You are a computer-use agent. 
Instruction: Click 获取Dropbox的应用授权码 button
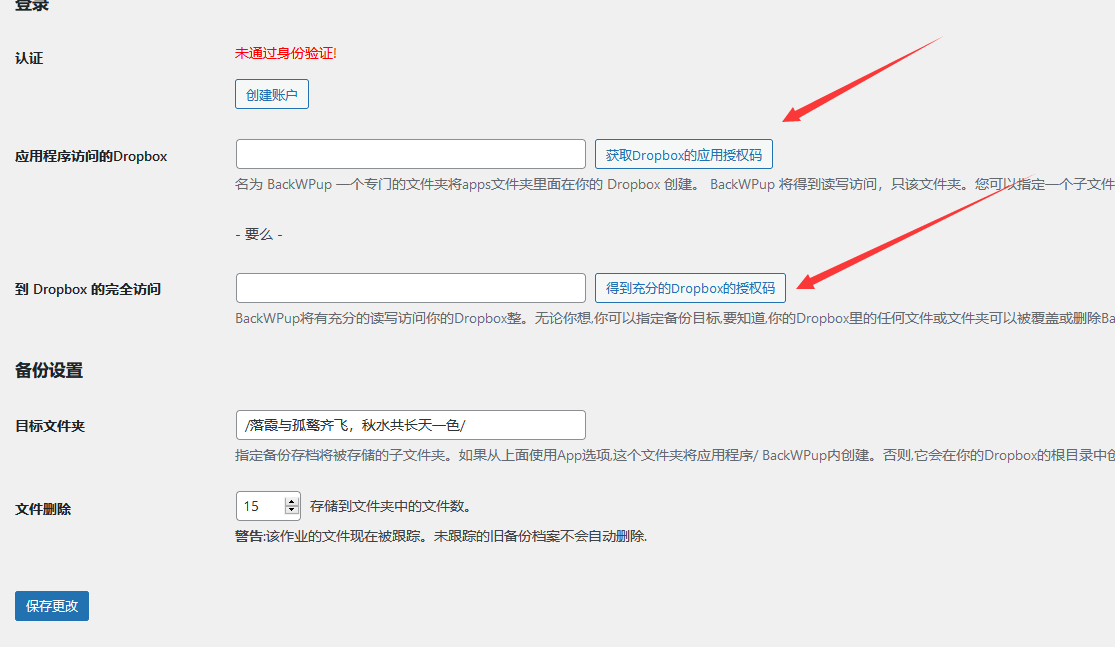pos(683,154)
